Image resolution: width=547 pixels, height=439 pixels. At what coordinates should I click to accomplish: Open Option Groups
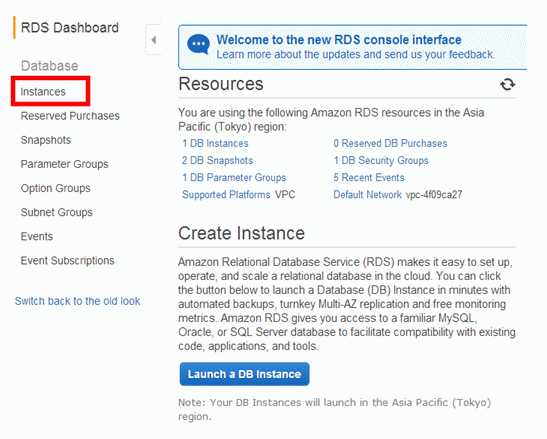(55, 188)
